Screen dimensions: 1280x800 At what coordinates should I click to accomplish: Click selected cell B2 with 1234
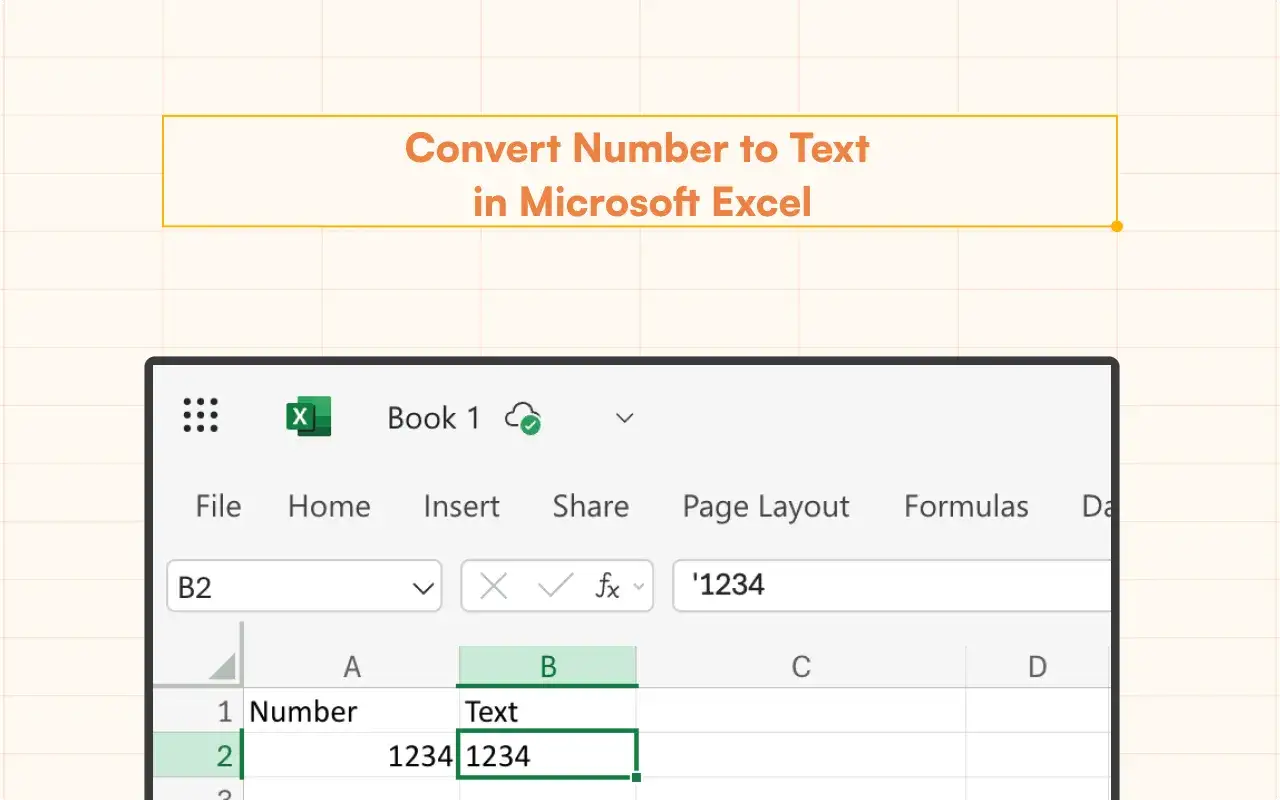pos(547,755)
